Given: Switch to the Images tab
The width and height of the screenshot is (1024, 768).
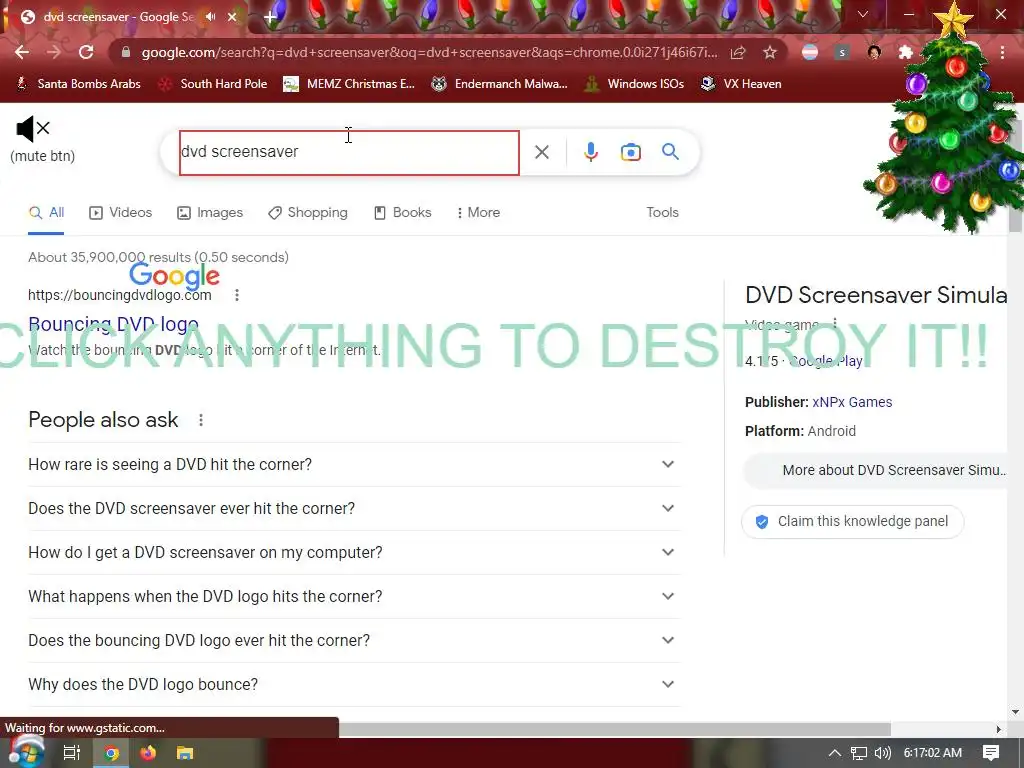Looking at the screenshot, I should tap(210, 212).
